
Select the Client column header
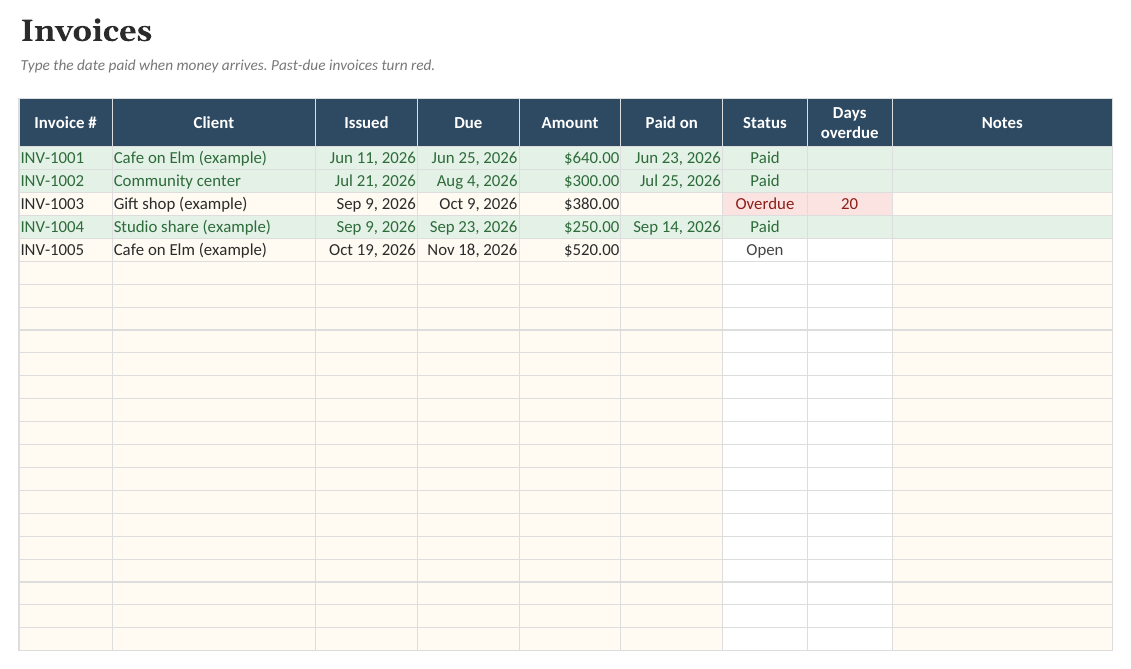point(214,123)
